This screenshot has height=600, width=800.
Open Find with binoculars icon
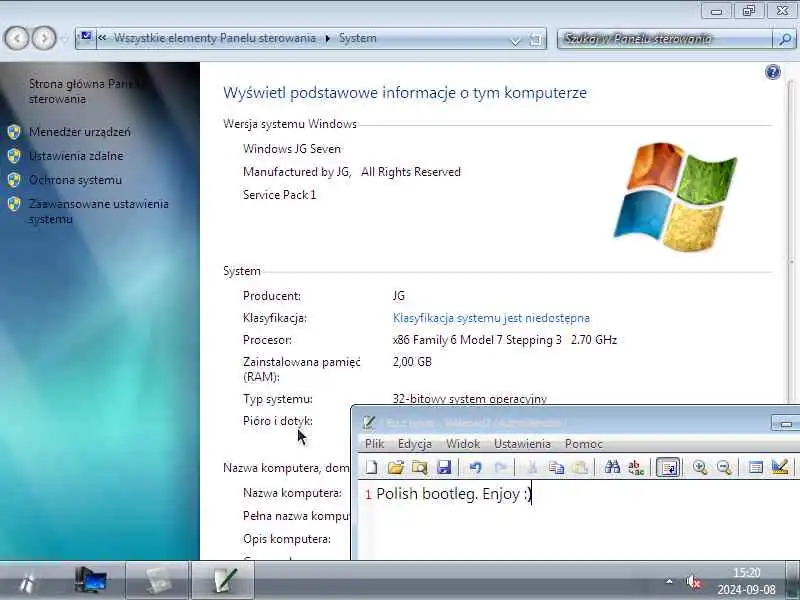click(x=612, y=467)
